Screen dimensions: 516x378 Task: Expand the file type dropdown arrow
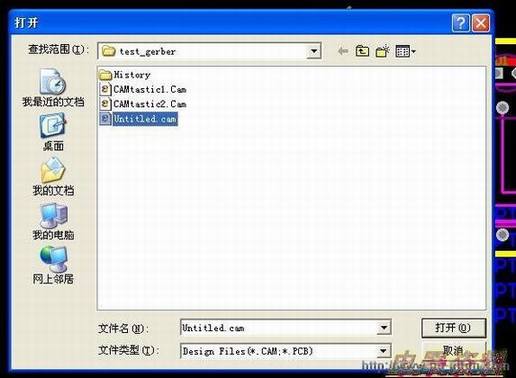coord(384,351)
